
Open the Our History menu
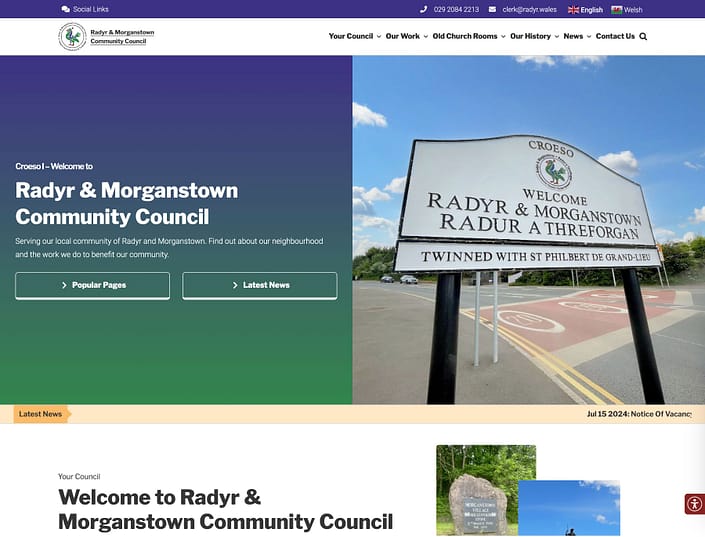click(x=533, y=36)
